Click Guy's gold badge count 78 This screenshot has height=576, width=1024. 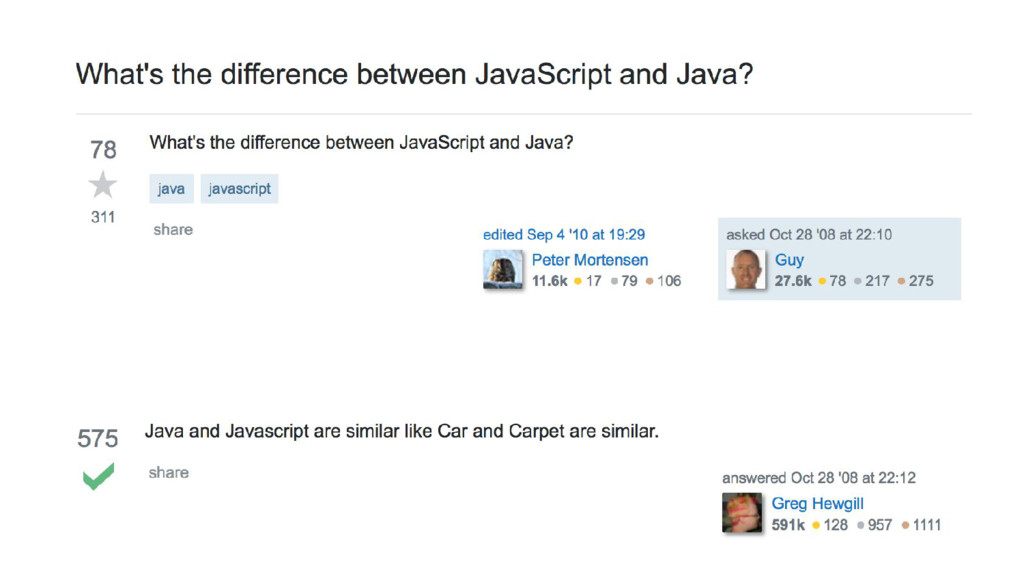click(x=837, y=281)
